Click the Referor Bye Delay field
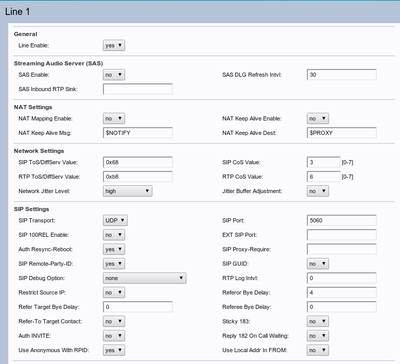 tap(342, 292)
